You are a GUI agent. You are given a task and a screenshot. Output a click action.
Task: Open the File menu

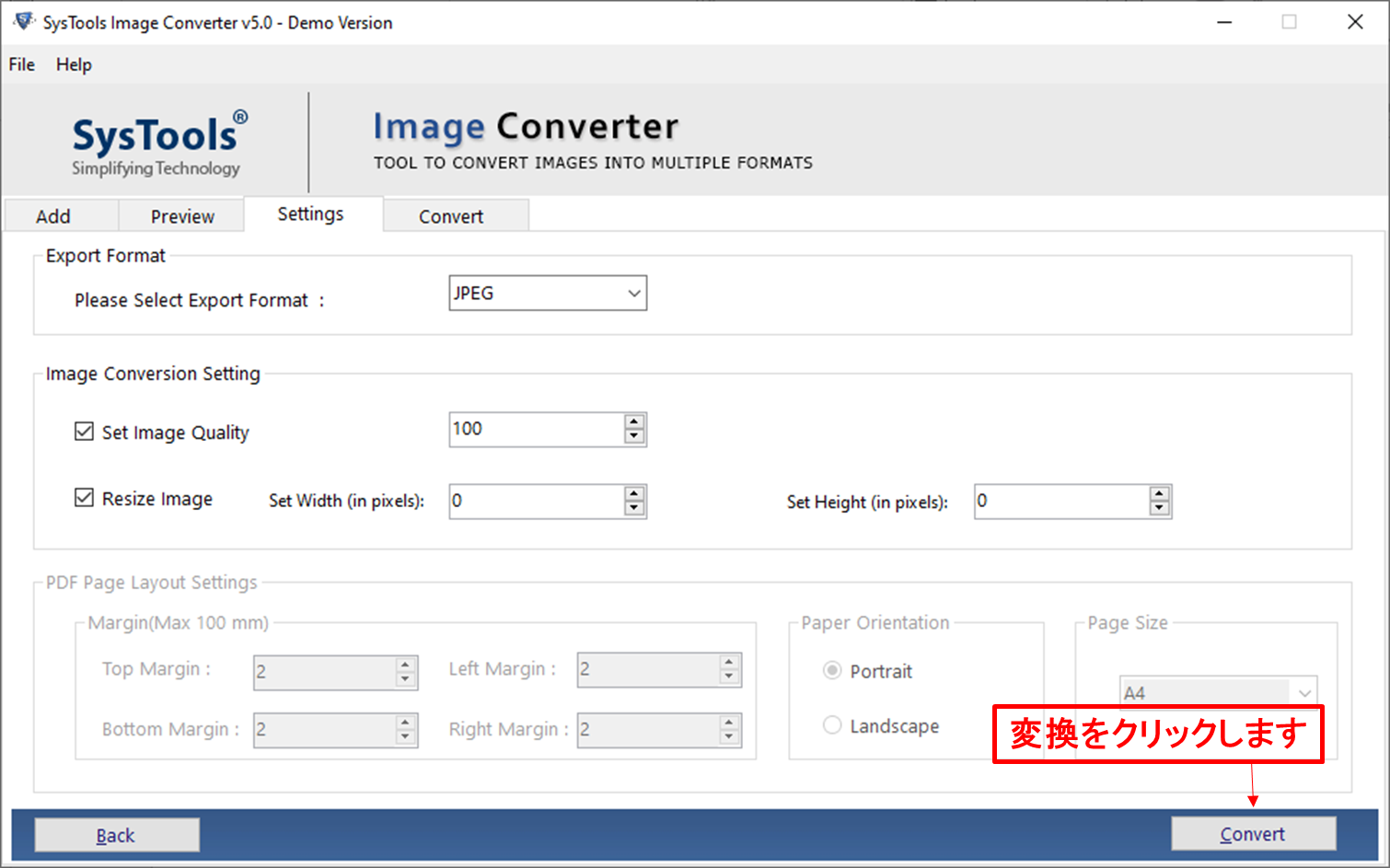(x=22, y=64)
